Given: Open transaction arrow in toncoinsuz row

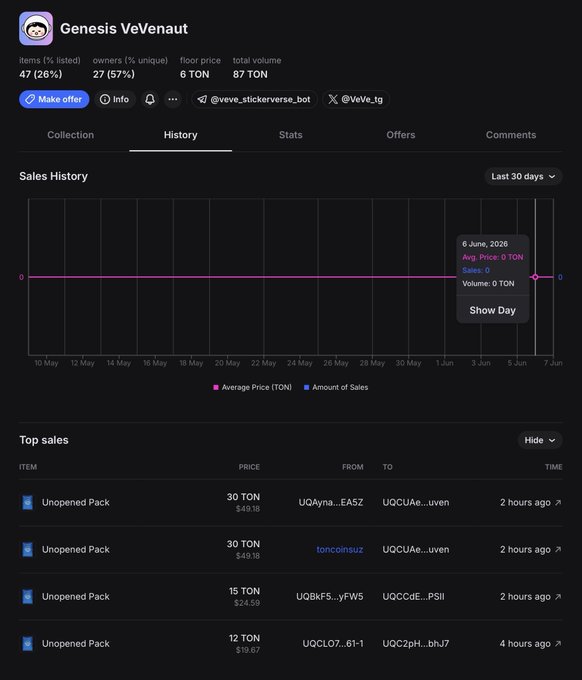Looking at the screenshot, I should (x=558, y=549).
